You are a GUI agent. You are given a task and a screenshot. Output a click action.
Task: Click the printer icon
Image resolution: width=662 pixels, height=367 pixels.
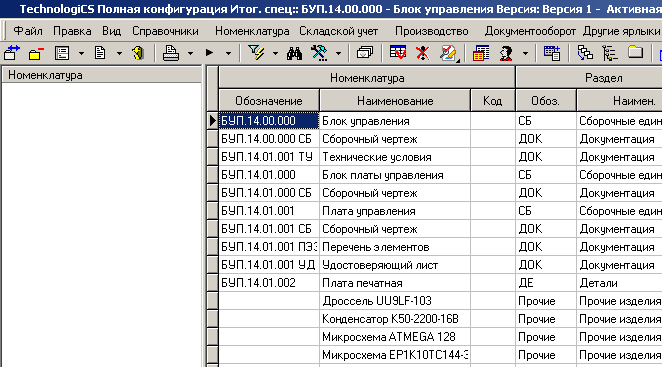(x=171, y=53)
